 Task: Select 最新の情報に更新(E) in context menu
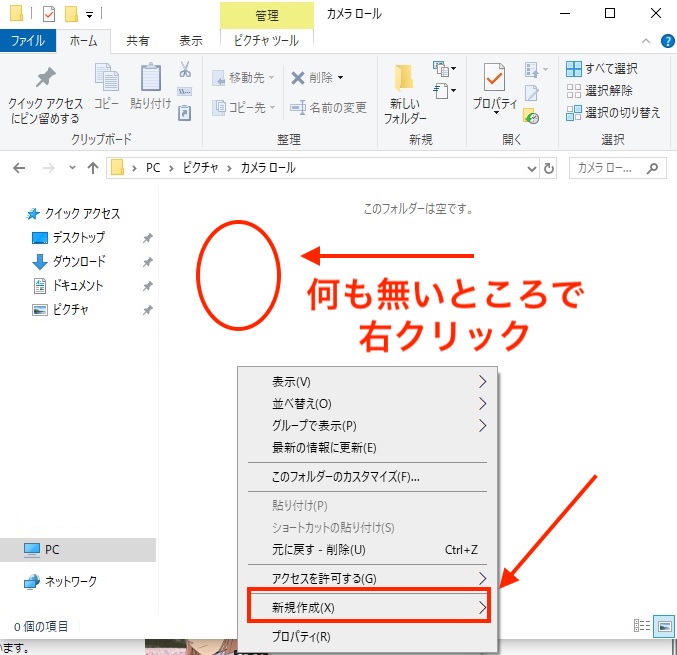tap(324, 448)
